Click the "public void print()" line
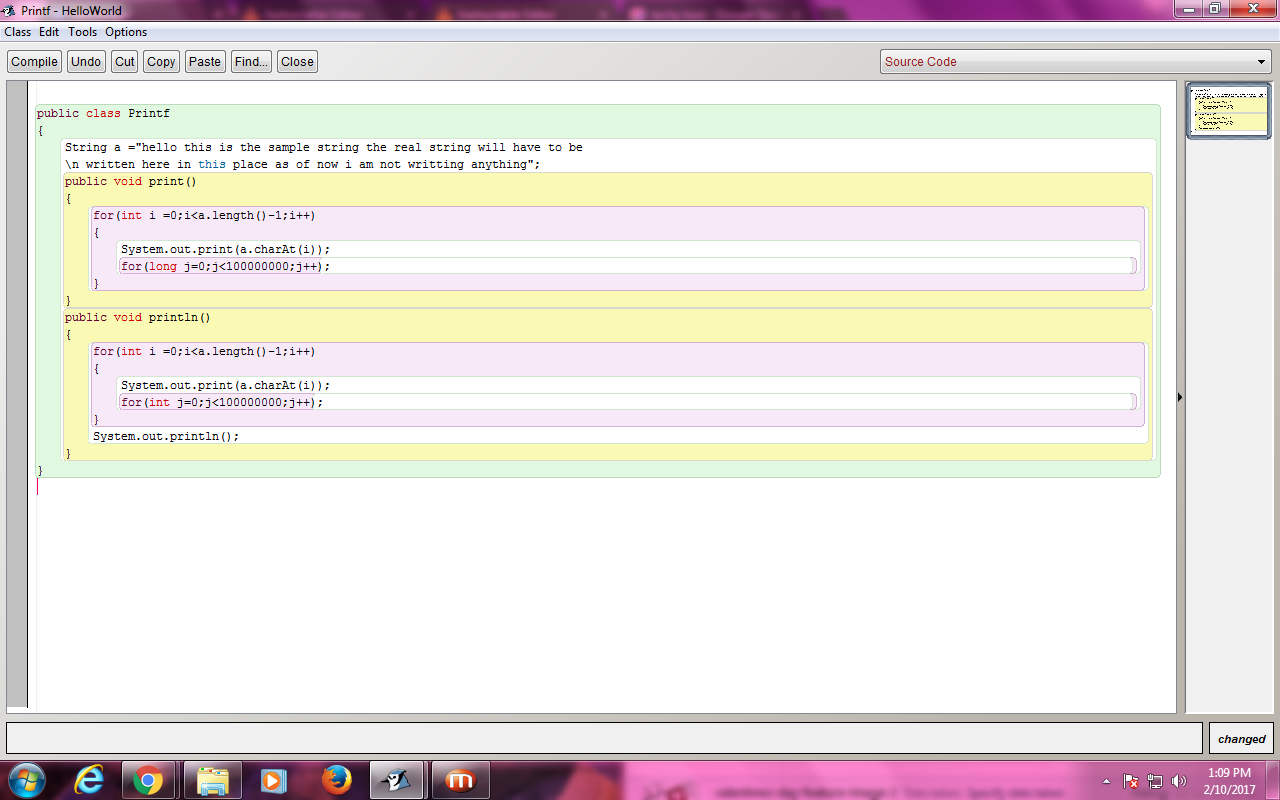Screen dimensions: 1280x800 click(x=131, y=182)
